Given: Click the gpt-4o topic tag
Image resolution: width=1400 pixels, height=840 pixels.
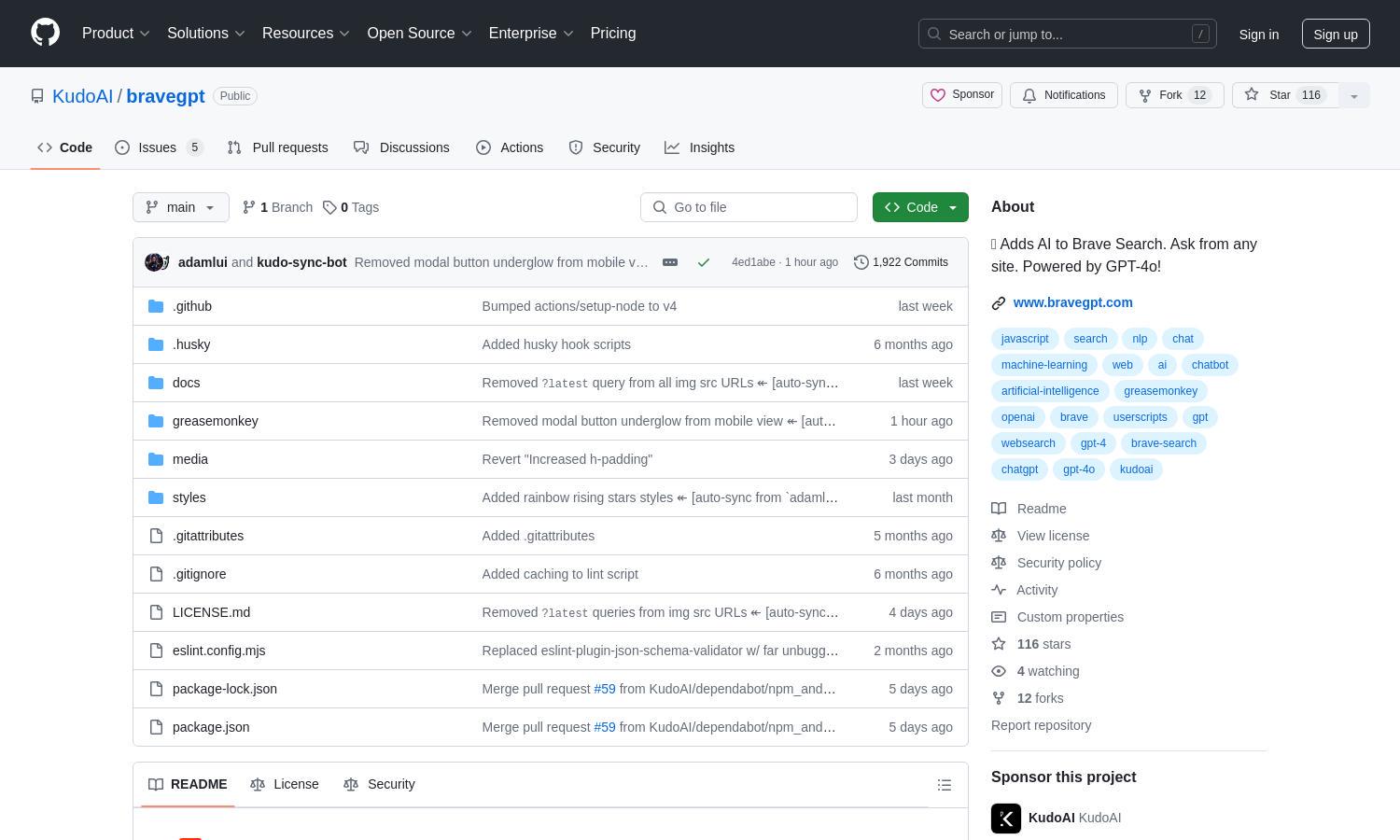Looking at the screenshot, I should tap(1079, 469).
